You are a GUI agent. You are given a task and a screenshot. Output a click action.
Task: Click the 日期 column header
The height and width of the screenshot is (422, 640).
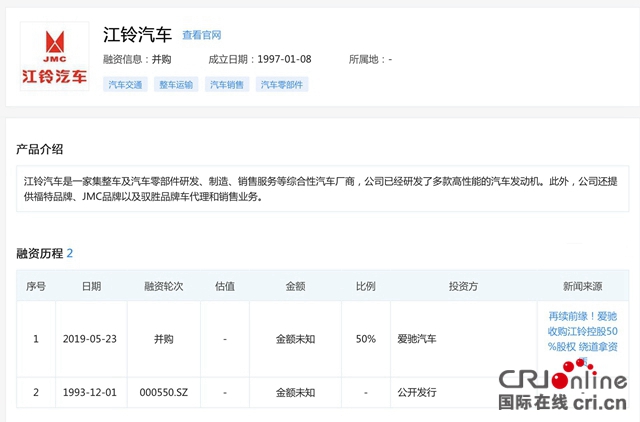point(91,287)
